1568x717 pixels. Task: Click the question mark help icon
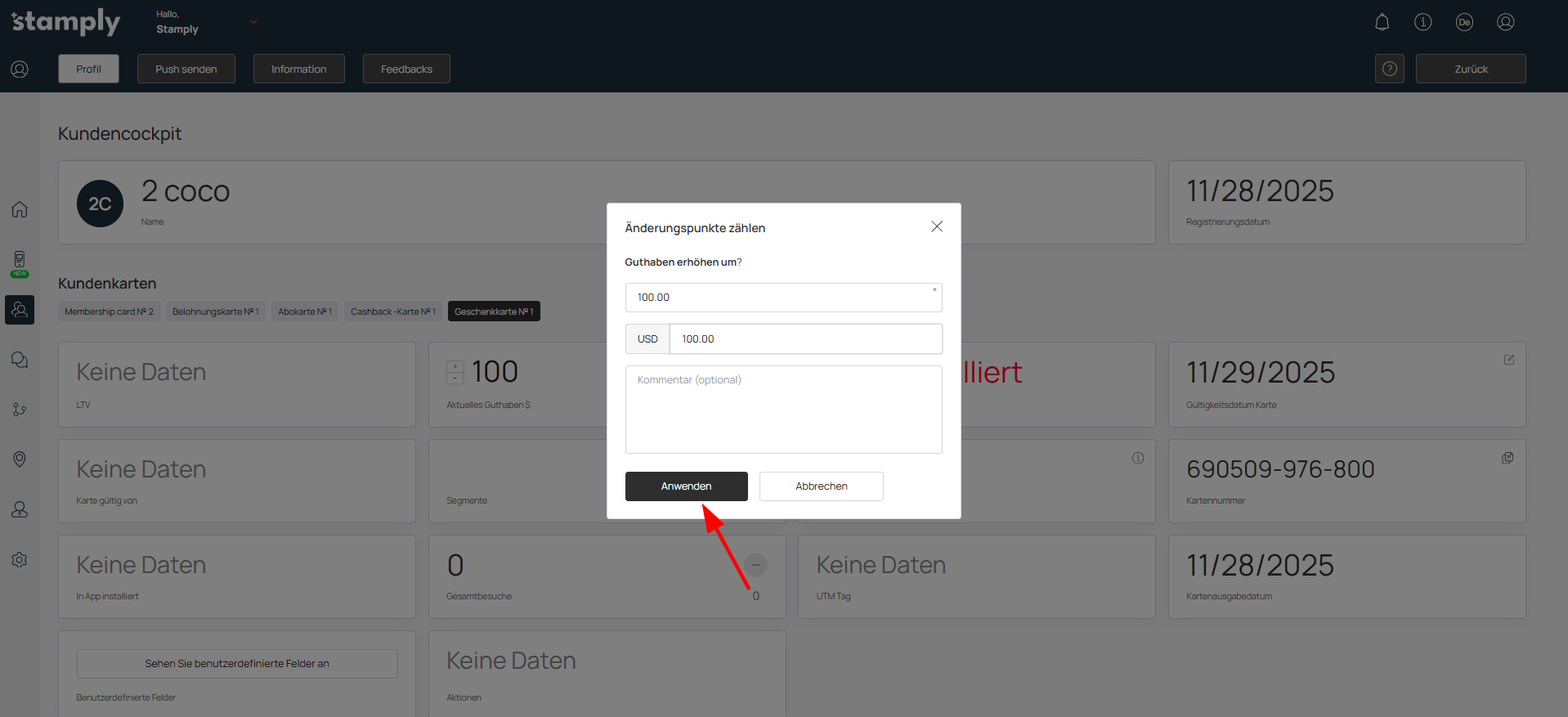click(1389, 69)
